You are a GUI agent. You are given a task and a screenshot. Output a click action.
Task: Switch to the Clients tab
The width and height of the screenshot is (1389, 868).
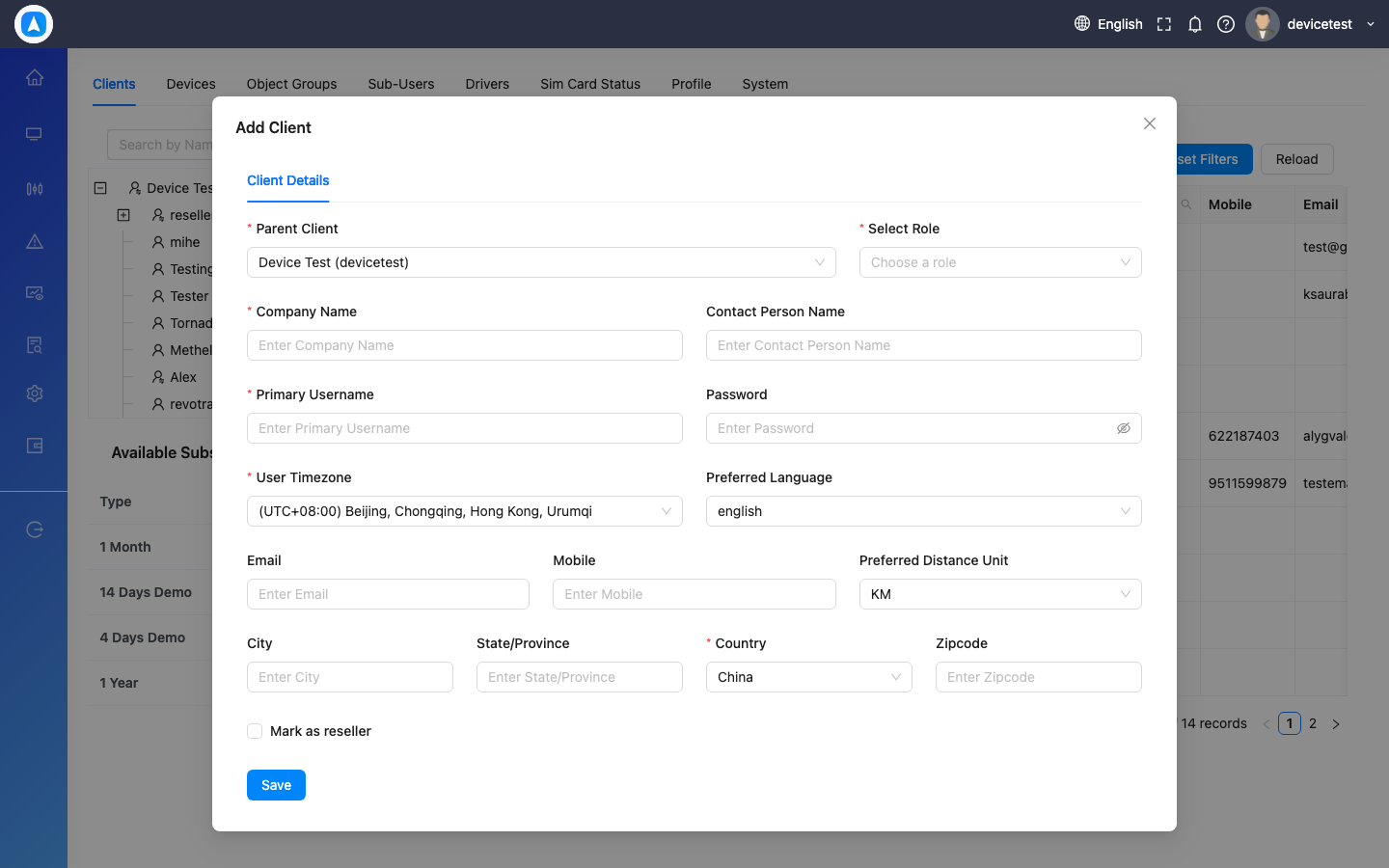click(x=114, y=84)
